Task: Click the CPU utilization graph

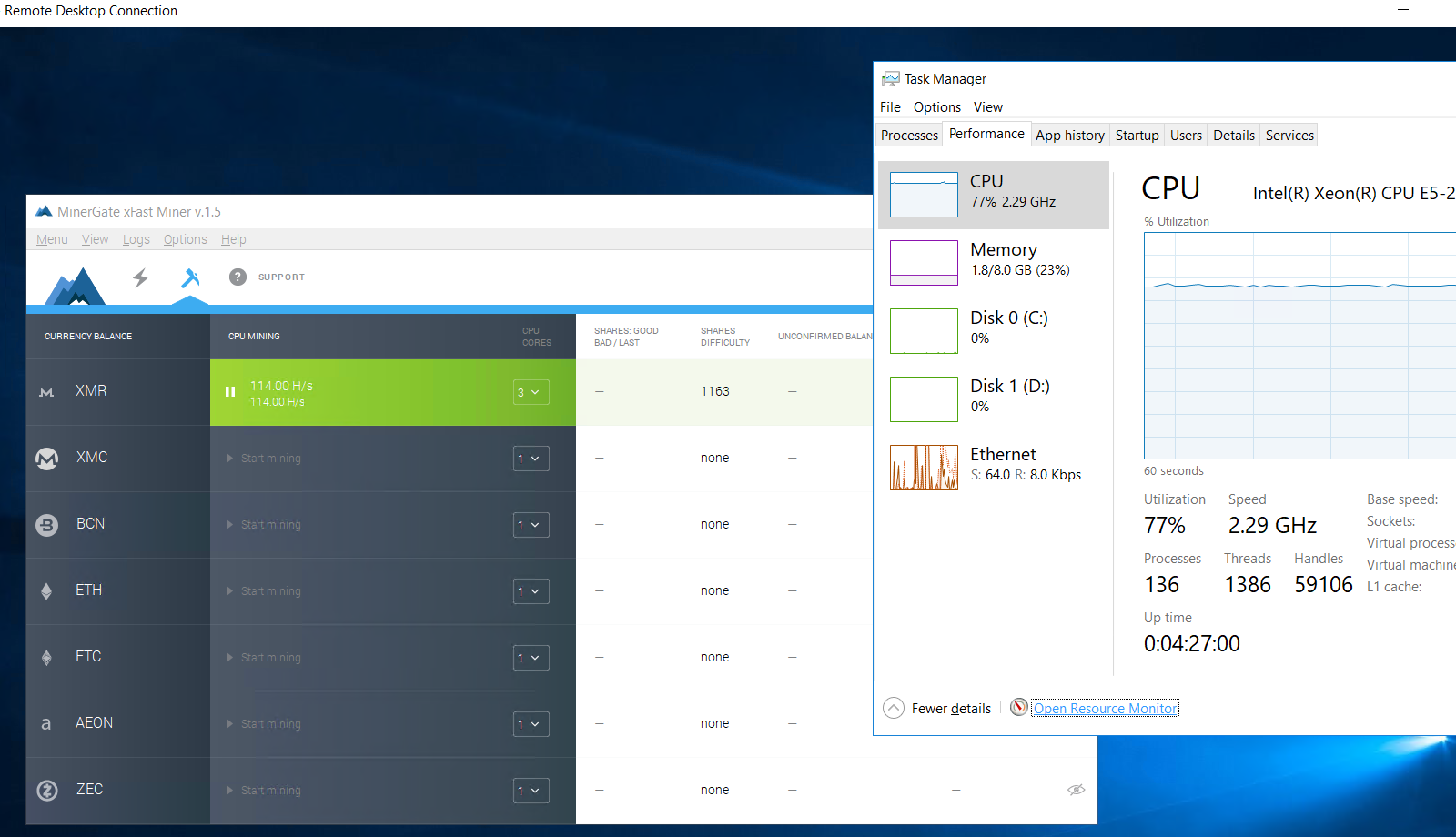Action: click(x=1299, y=346)
